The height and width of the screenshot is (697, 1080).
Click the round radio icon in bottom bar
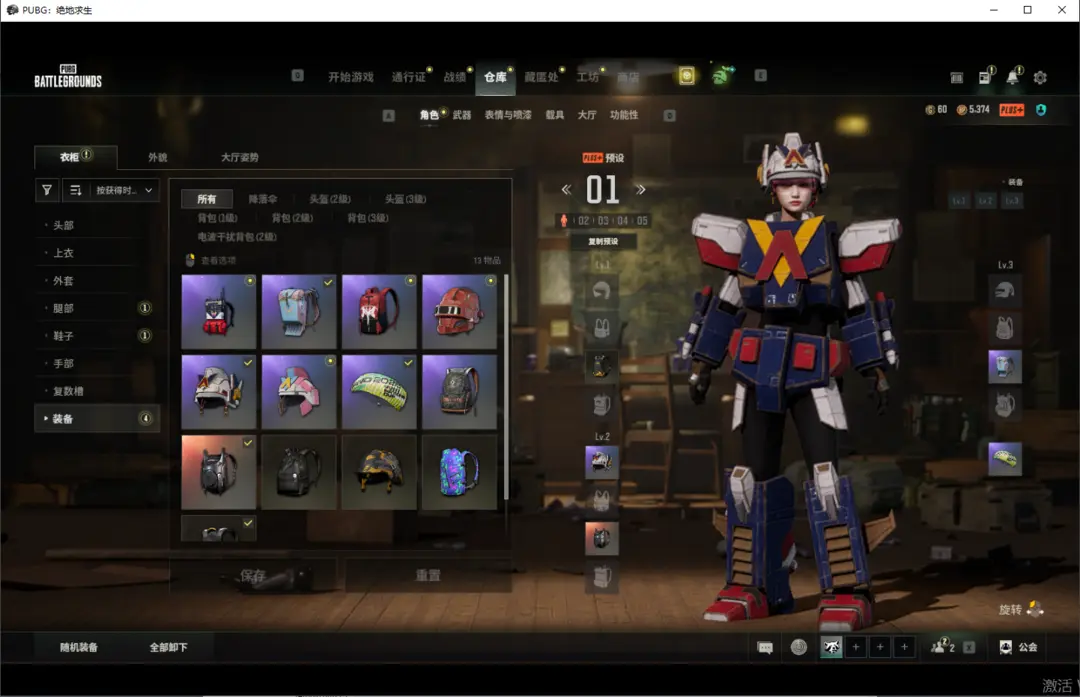click(x=798, y=647)
